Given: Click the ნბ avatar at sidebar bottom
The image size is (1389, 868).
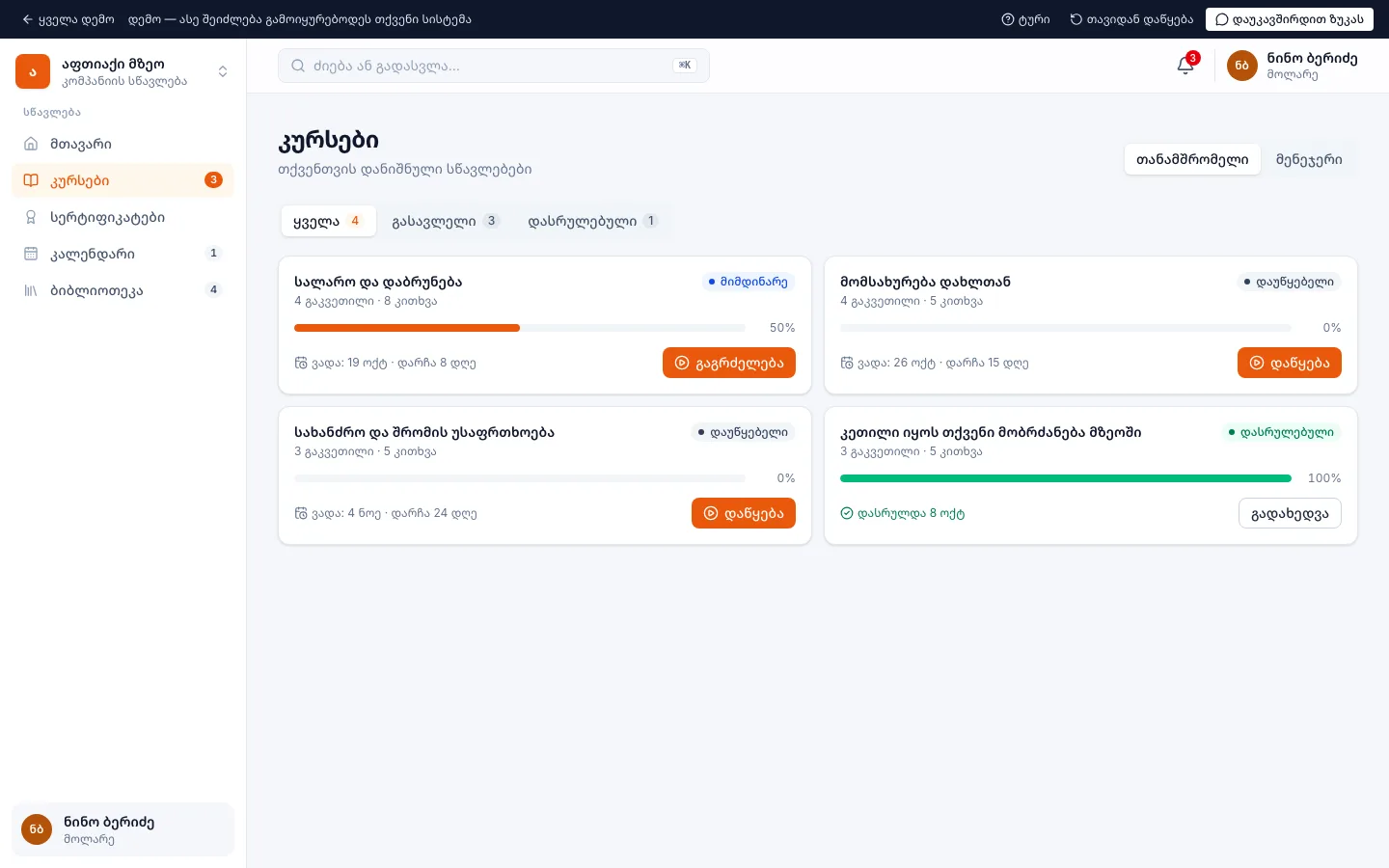Looking at the screenshot, I should tap(37, 829).
